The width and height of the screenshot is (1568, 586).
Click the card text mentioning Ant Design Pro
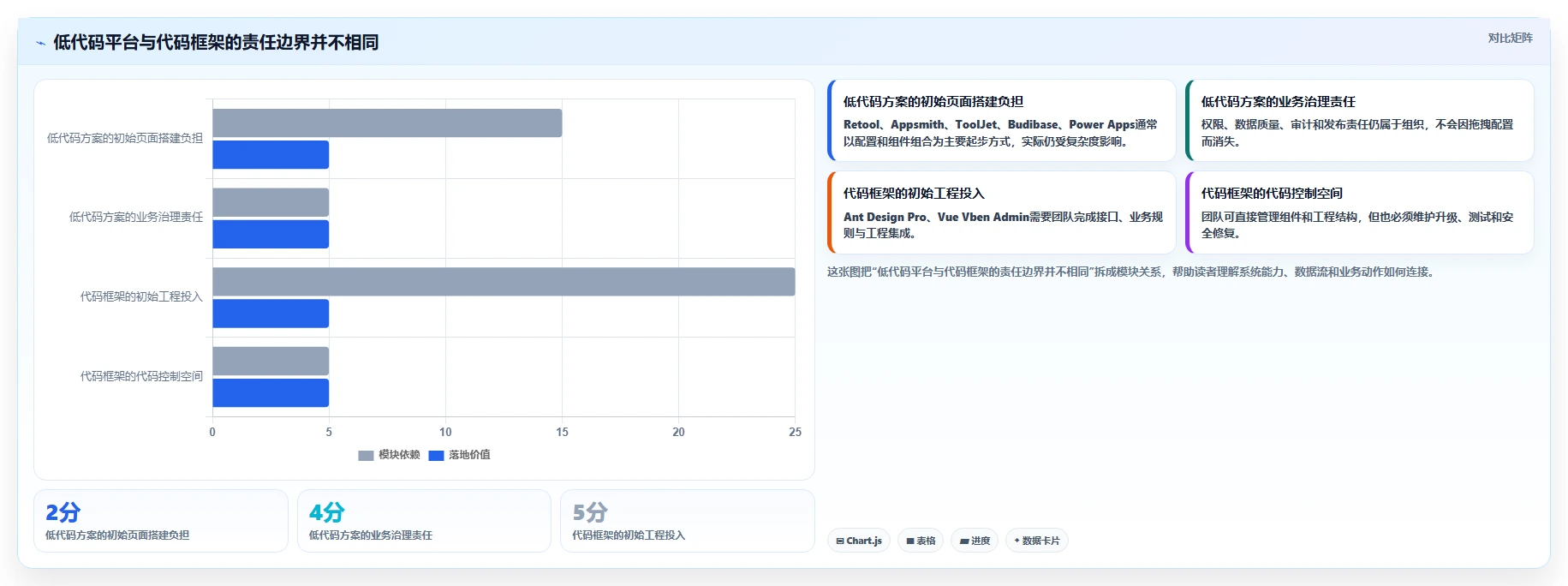tap(1003, 225)
